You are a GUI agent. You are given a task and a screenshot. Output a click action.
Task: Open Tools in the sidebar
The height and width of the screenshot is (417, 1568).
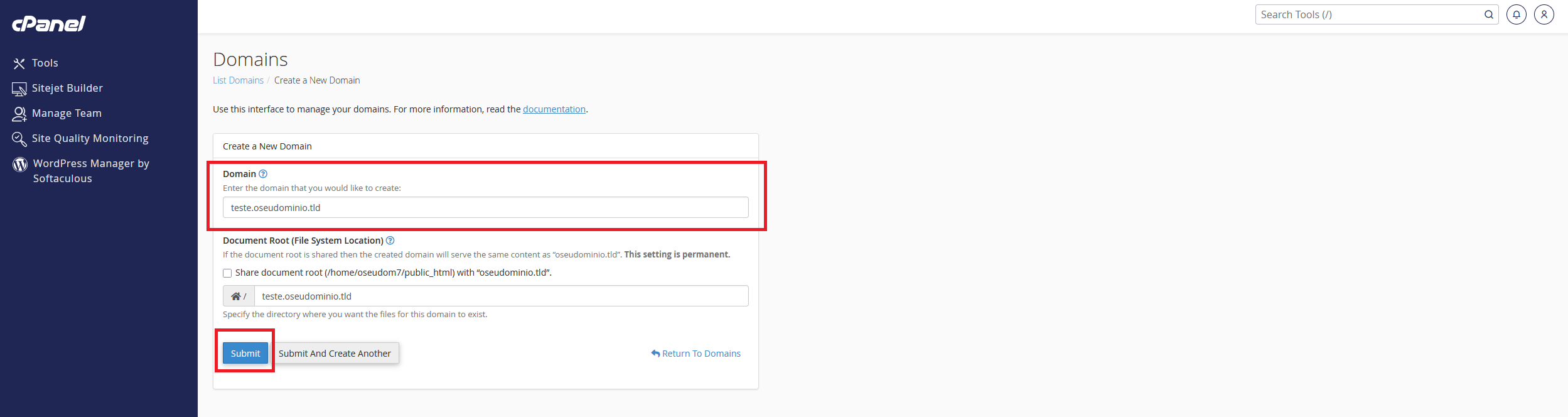(x=45, y=63)
